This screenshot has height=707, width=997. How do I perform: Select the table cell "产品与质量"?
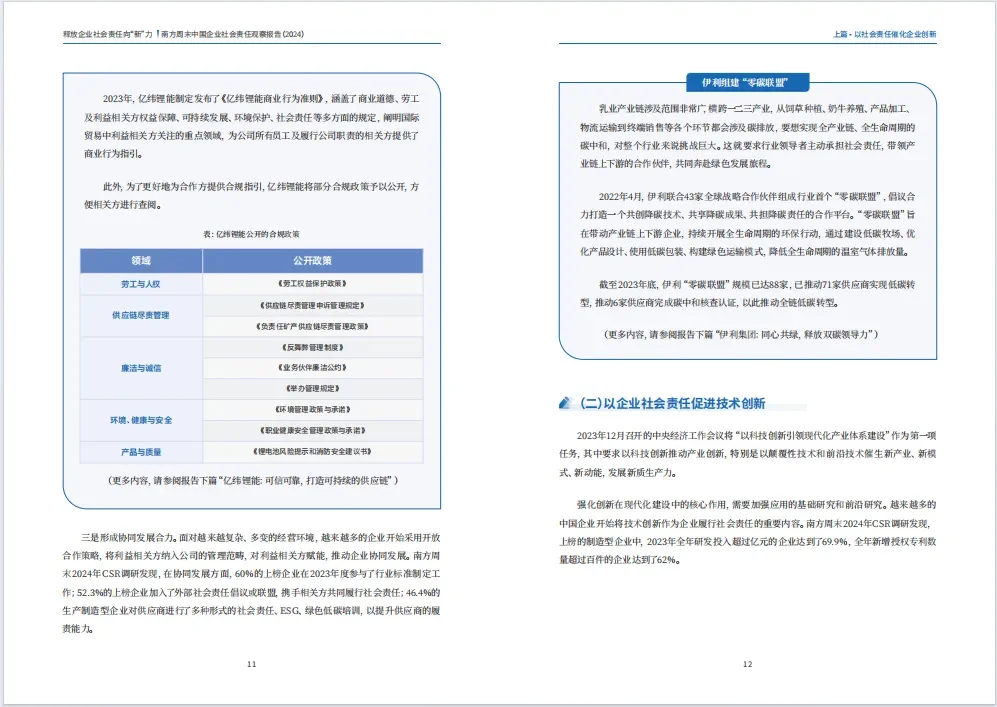(141, 452)
